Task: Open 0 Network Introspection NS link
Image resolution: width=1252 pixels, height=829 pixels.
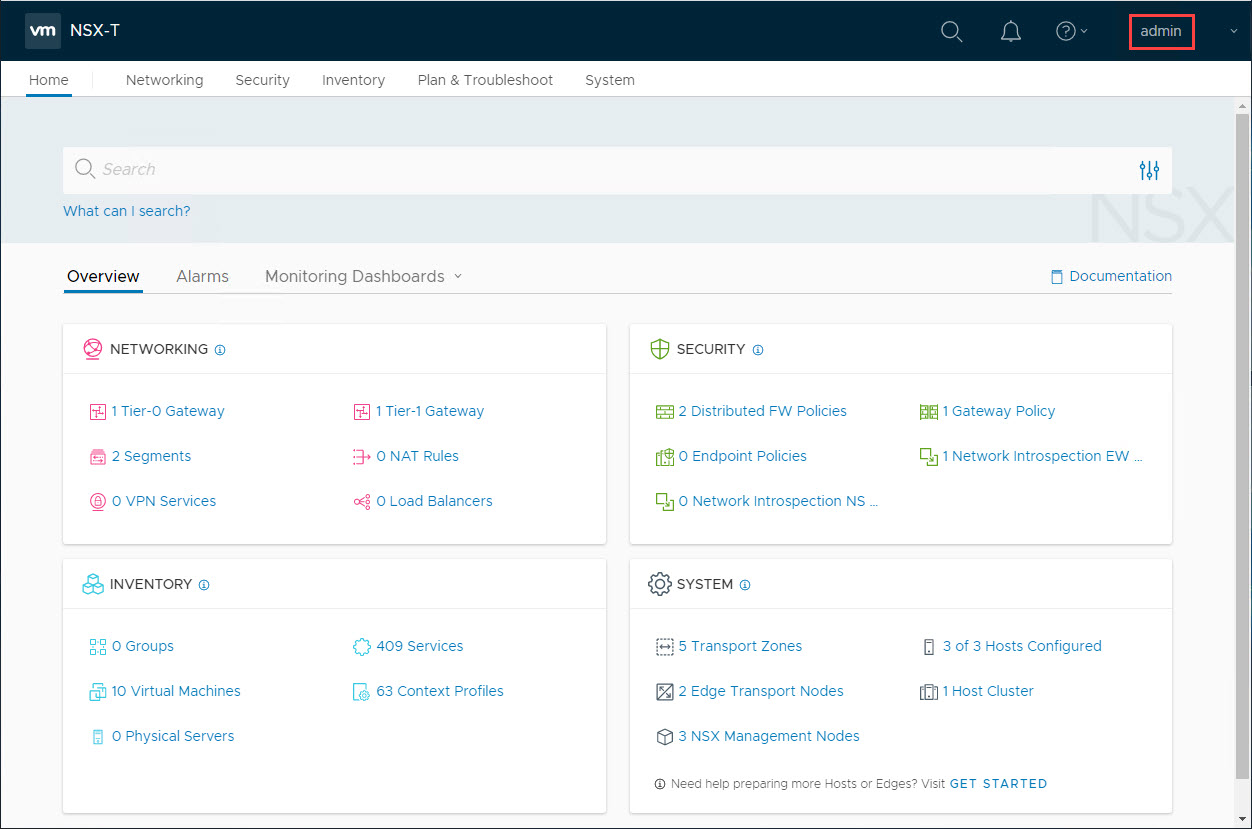Action: click(778, 501)
